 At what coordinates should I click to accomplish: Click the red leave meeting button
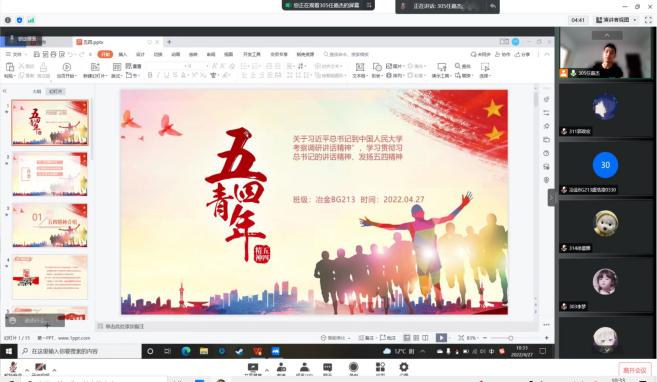point(635,370)
